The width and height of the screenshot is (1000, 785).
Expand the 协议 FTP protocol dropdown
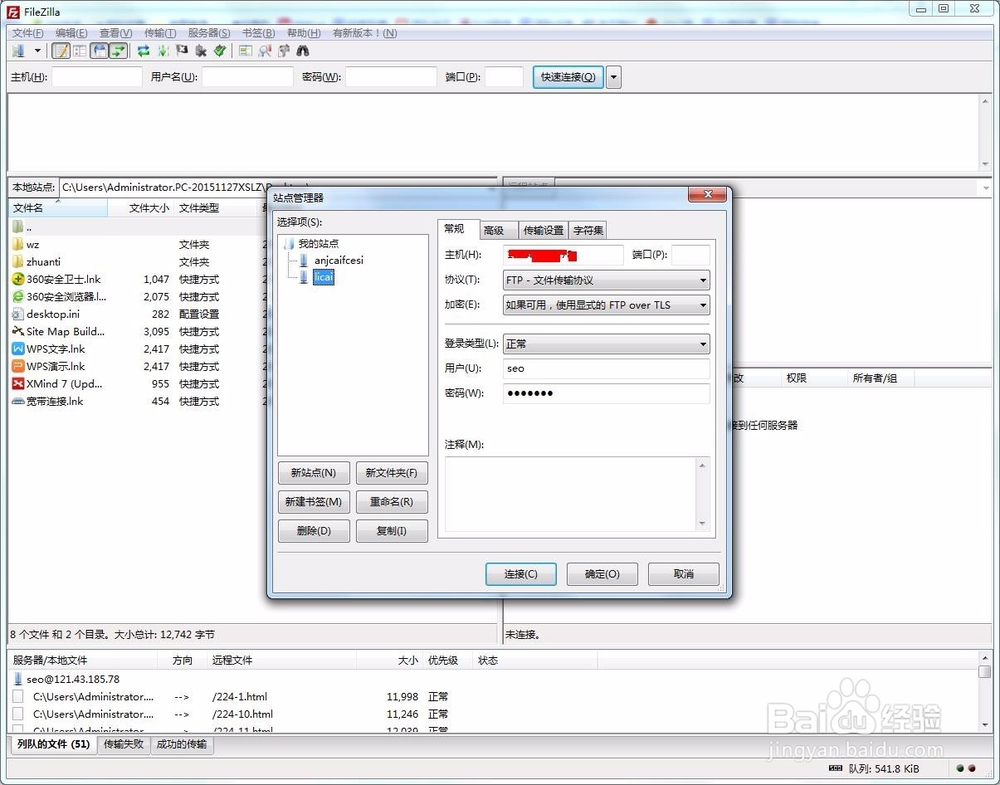607,280
